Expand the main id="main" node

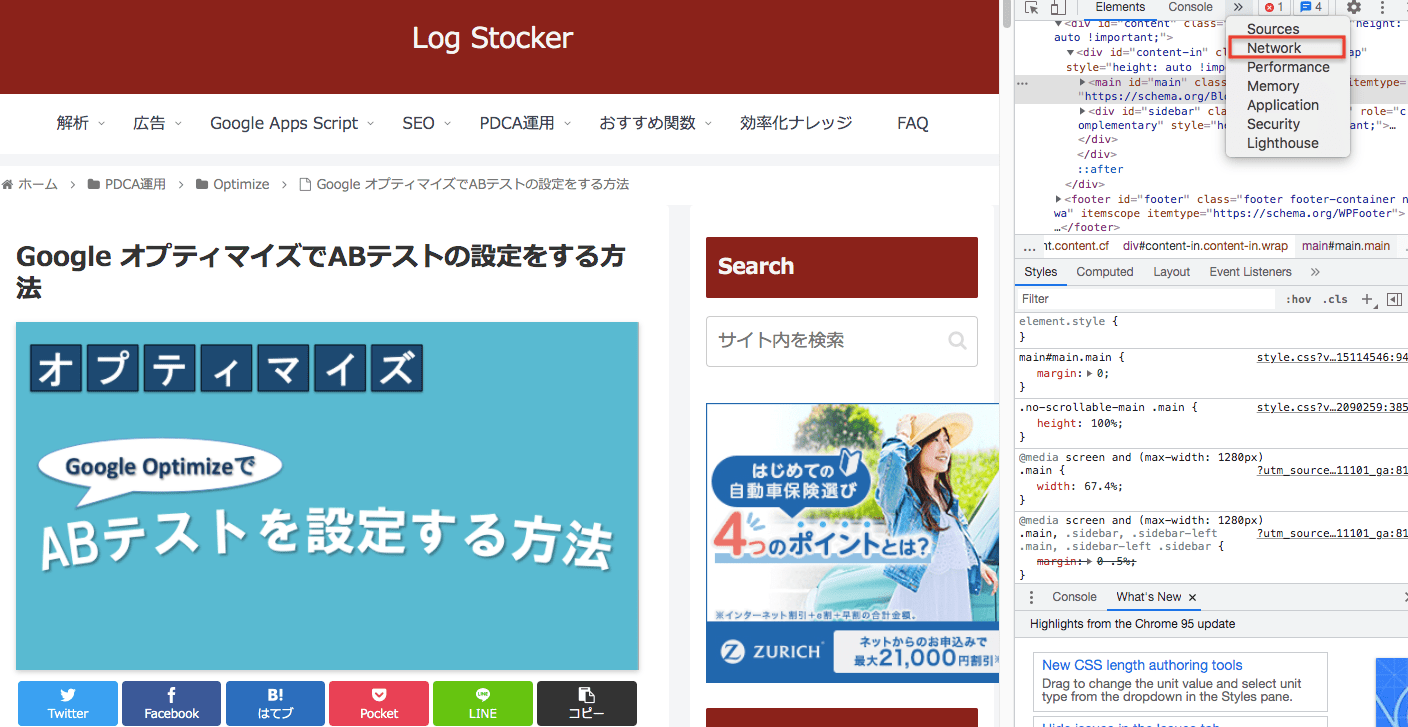pyautogui.click(x=1083, y=82)
